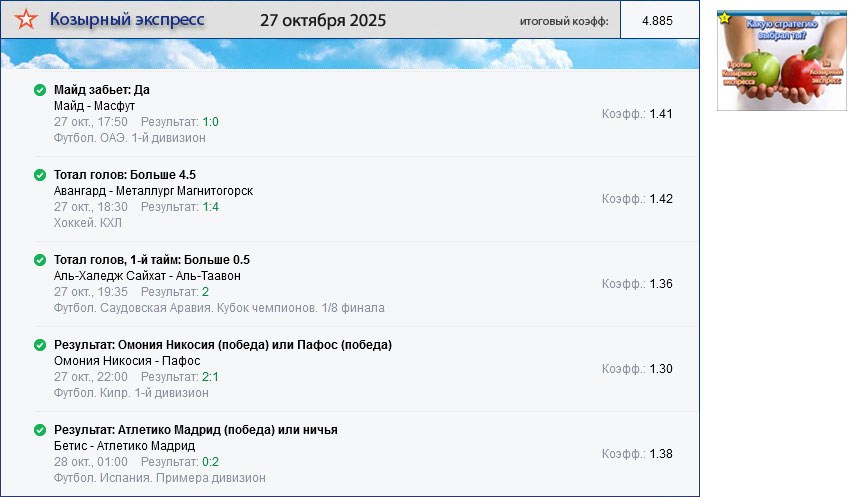Screen dimensions: 864x497
Task: Click the red star logo icon
Action: click(29, 20)
